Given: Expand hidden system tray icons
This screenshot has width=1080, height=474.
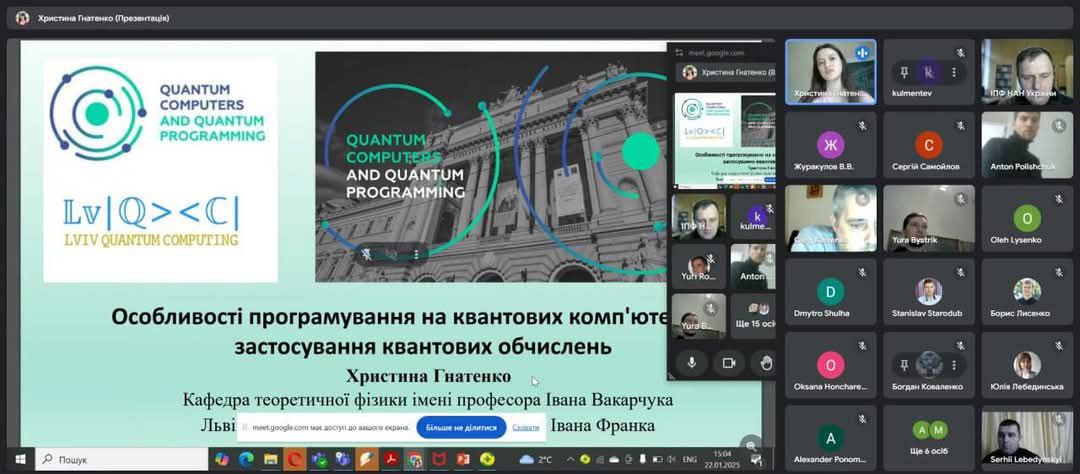Looking at the screenshot, I should point(569,459).
